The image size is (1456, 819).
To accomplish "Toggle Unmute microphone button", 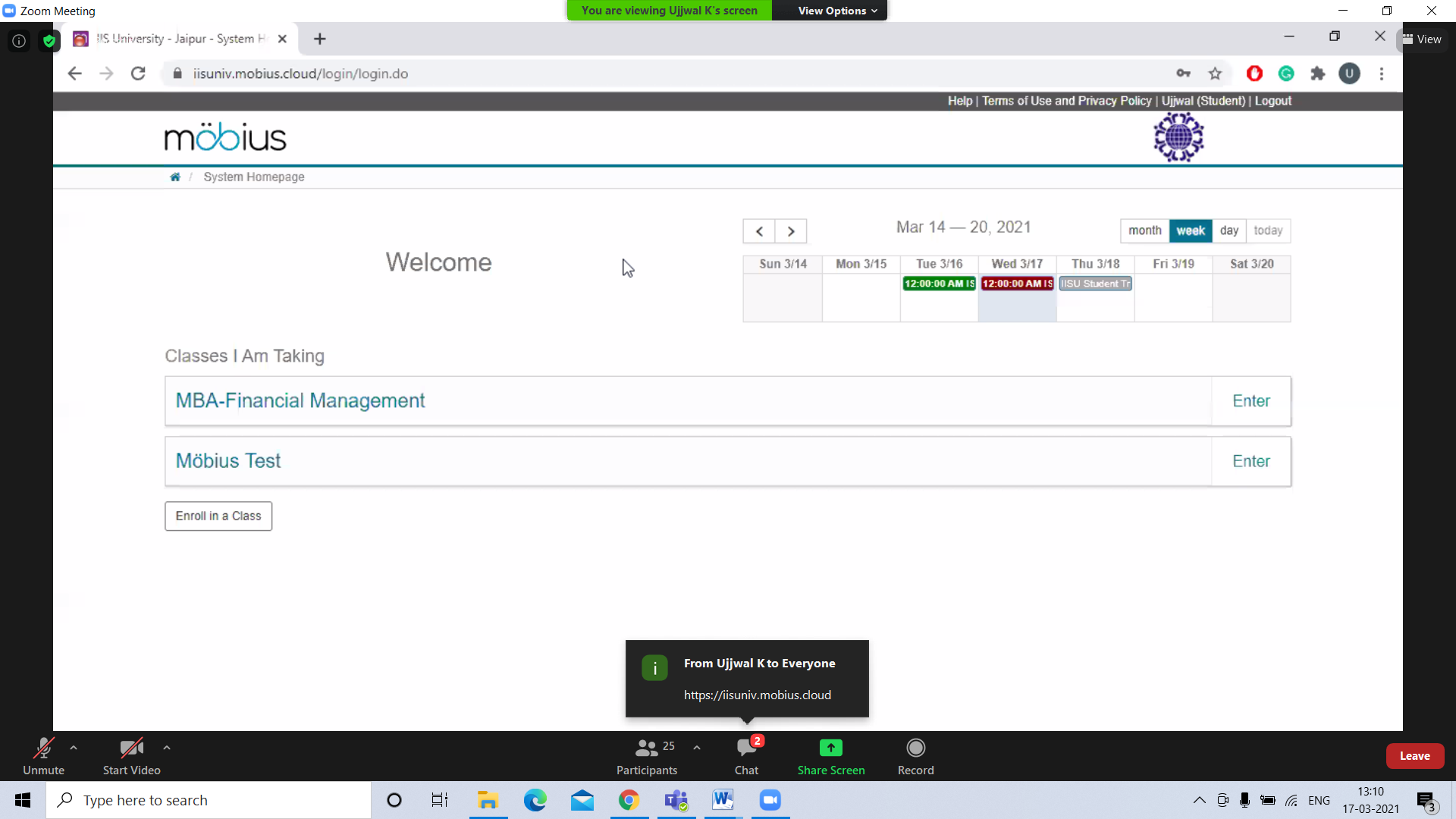I will [x=43, y=756].
